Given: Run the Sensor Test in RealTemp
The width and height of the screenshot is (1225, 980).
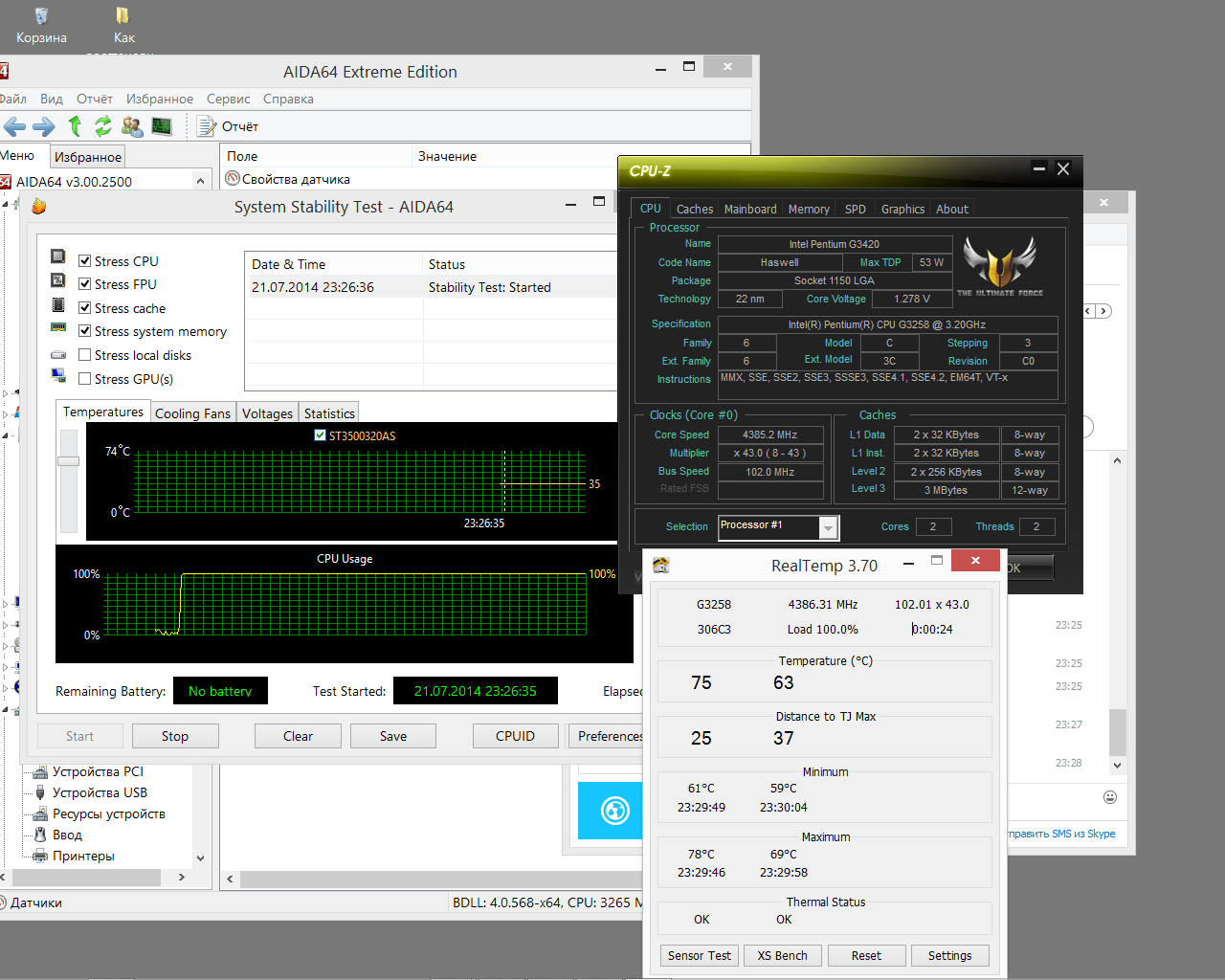Looking at the screenshot, I should [x=700, y=955].
